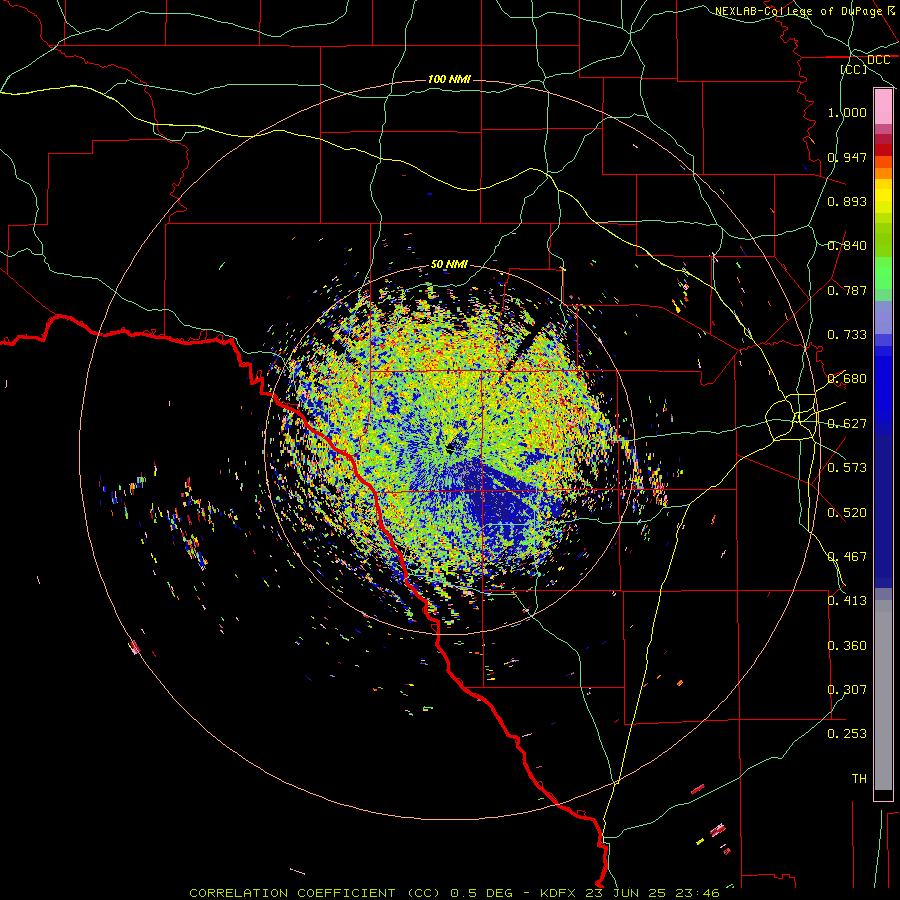Select the 0.520 legend value
The width and height of the screenshot is (900, 900).
pos(847,513)
